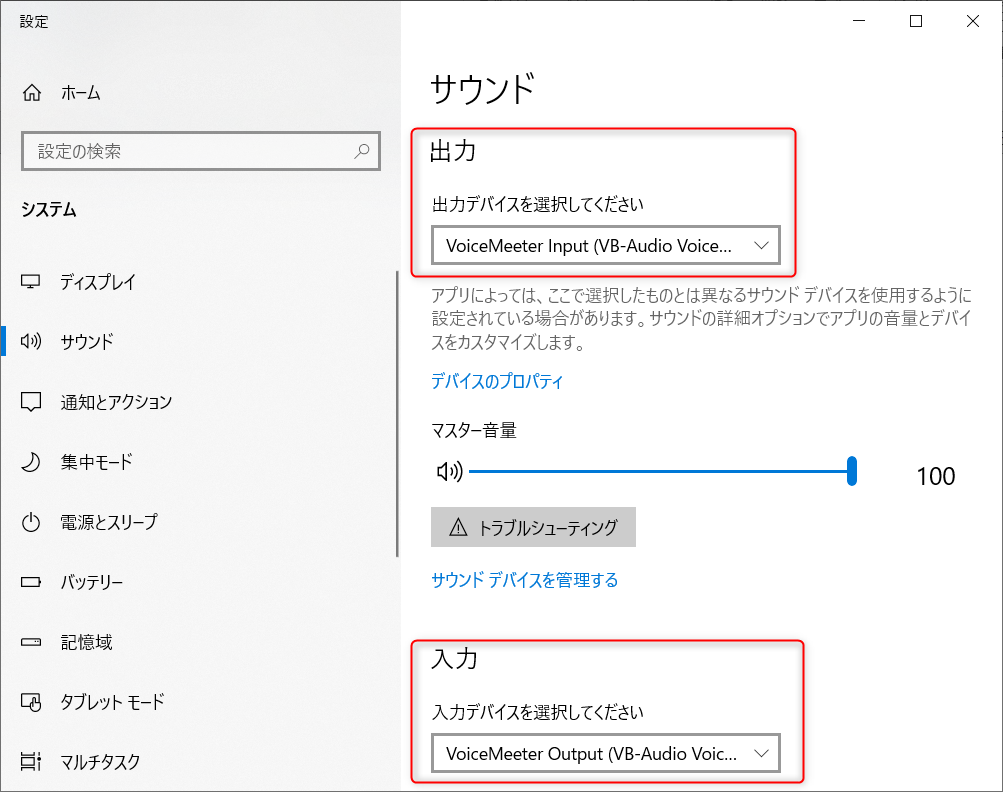
Task: Go to 通知とアクション settings
Action: pyautogui.click(x=116, y=402)
